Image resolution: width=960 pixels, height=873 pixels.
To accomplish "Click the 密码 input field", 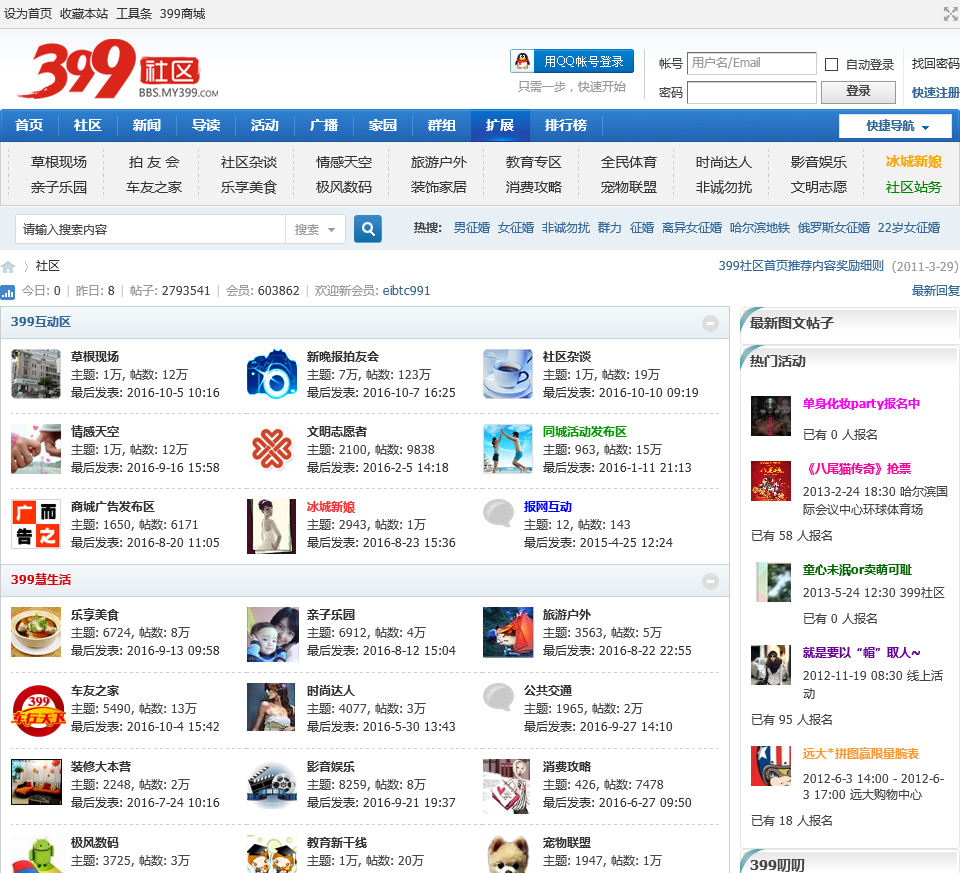I will 751,93.
